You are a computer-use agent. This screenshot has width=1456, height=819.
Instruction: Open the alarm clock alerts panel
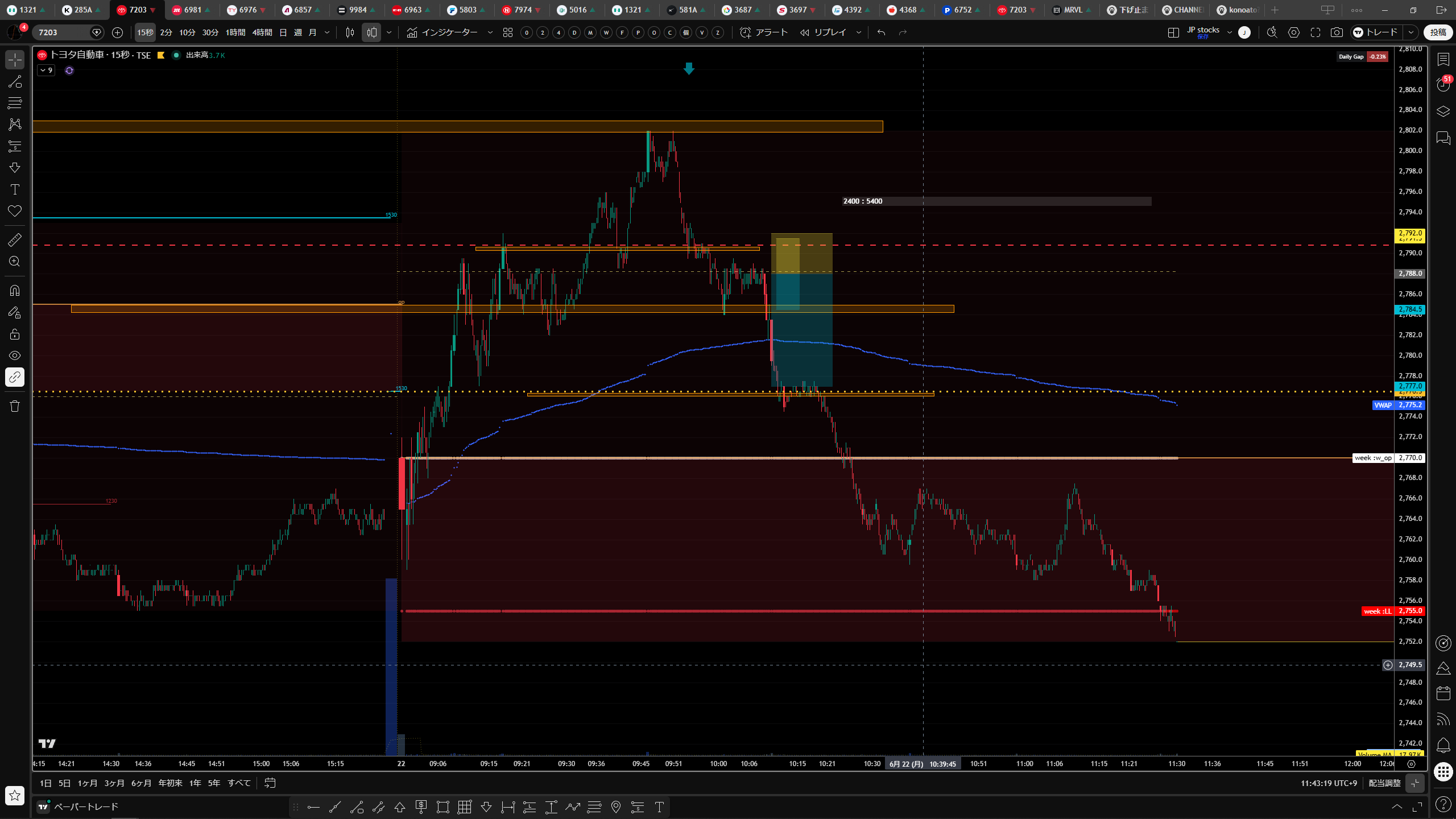(1443, 85)
